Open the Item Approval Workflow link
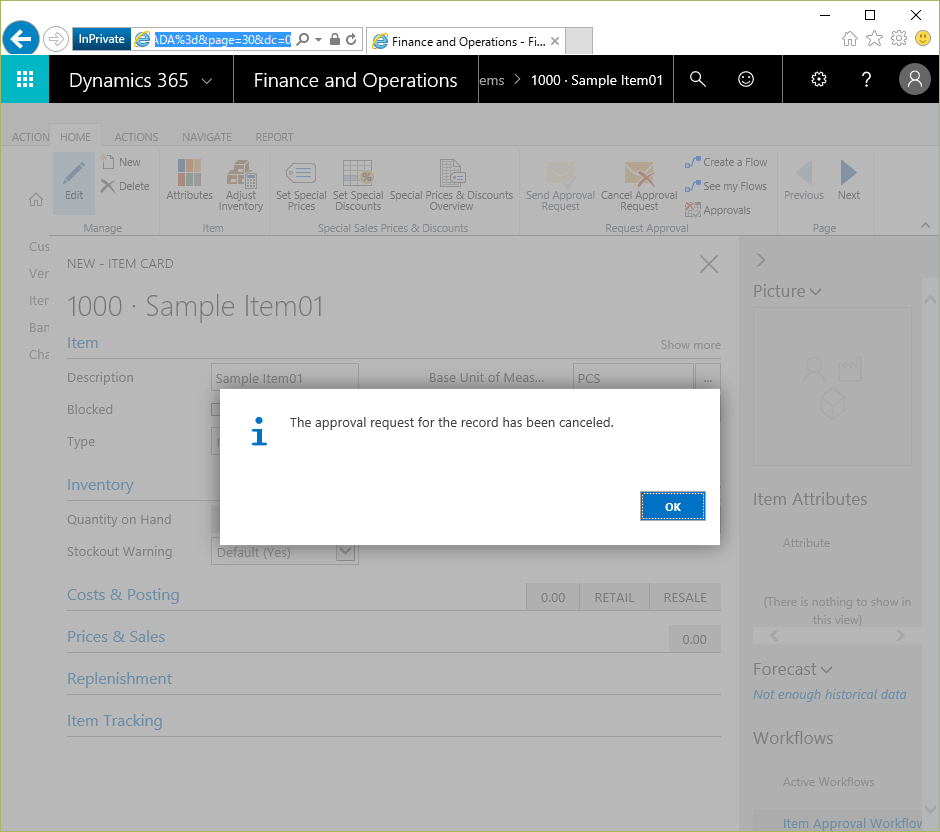 tap(851, 823)
